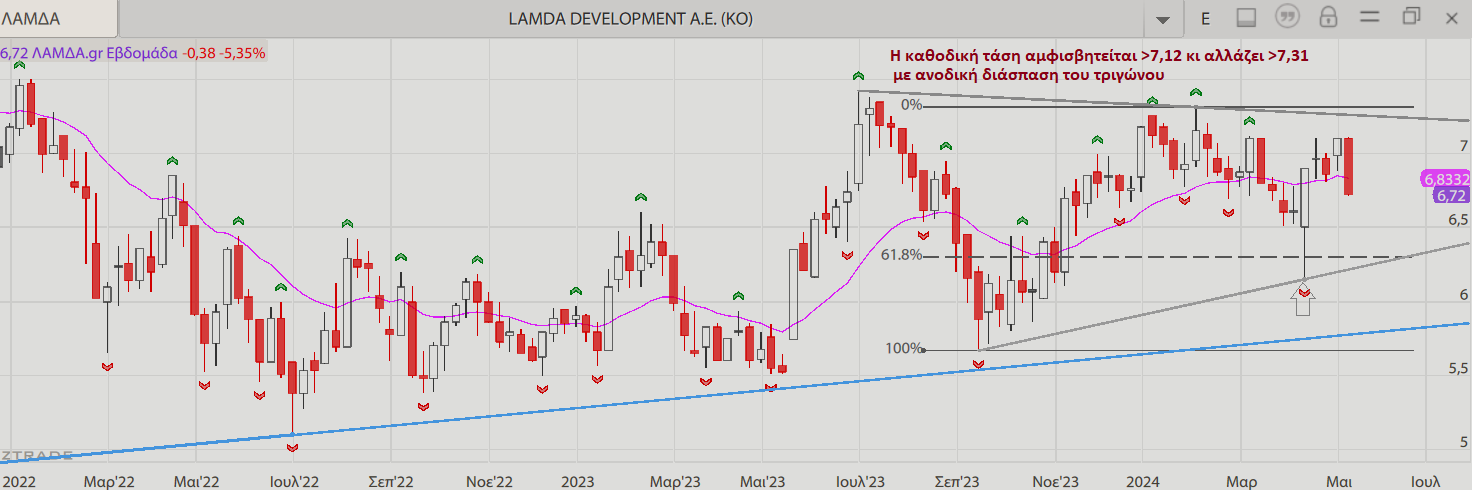Click the Fibonacci 100% label

click(904, 348)
